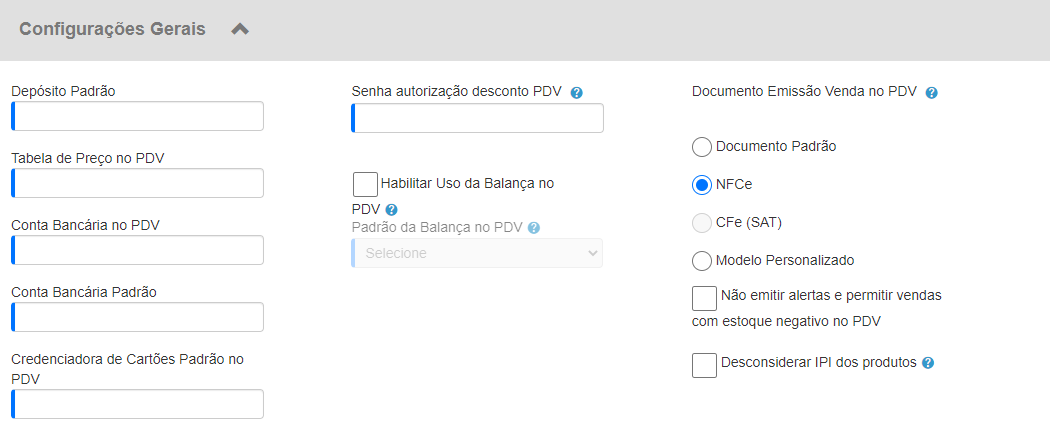Click the Tabela de Preço no PDV field
This screenshot has width=1050, height=431.
pos(137,183)
